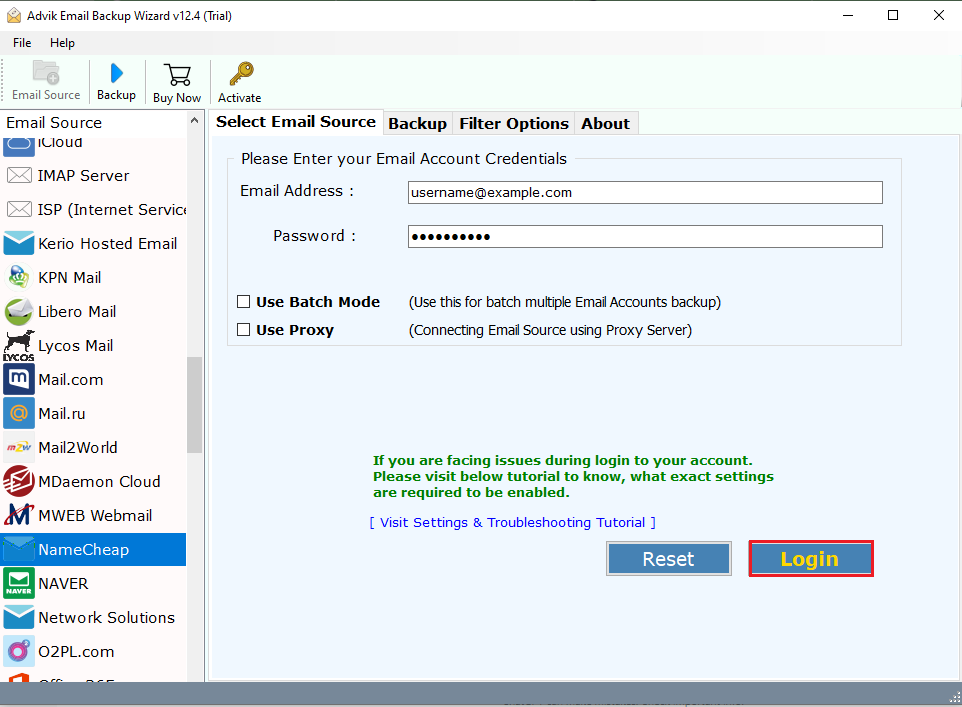Click the app logo in title bar
The height and width of the screenshot is (707, 962).
[x=13, y=15]
